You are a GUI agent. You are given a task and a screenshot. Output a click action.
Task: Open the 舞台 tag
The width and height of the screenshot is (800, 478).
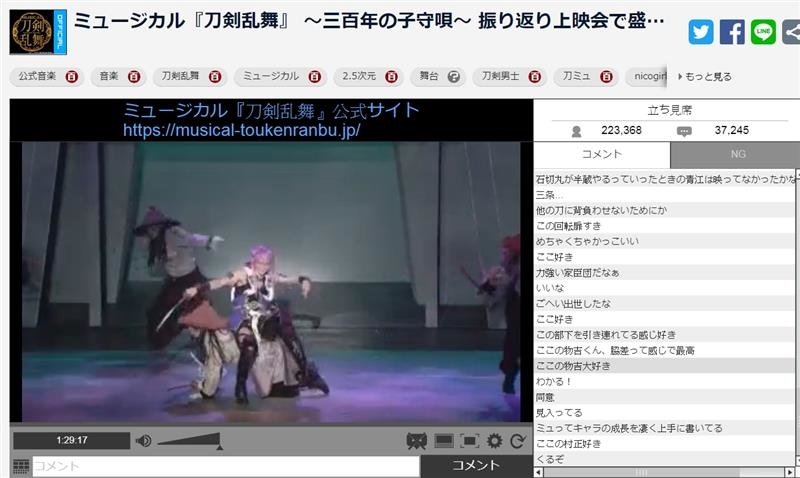(429, 76)
